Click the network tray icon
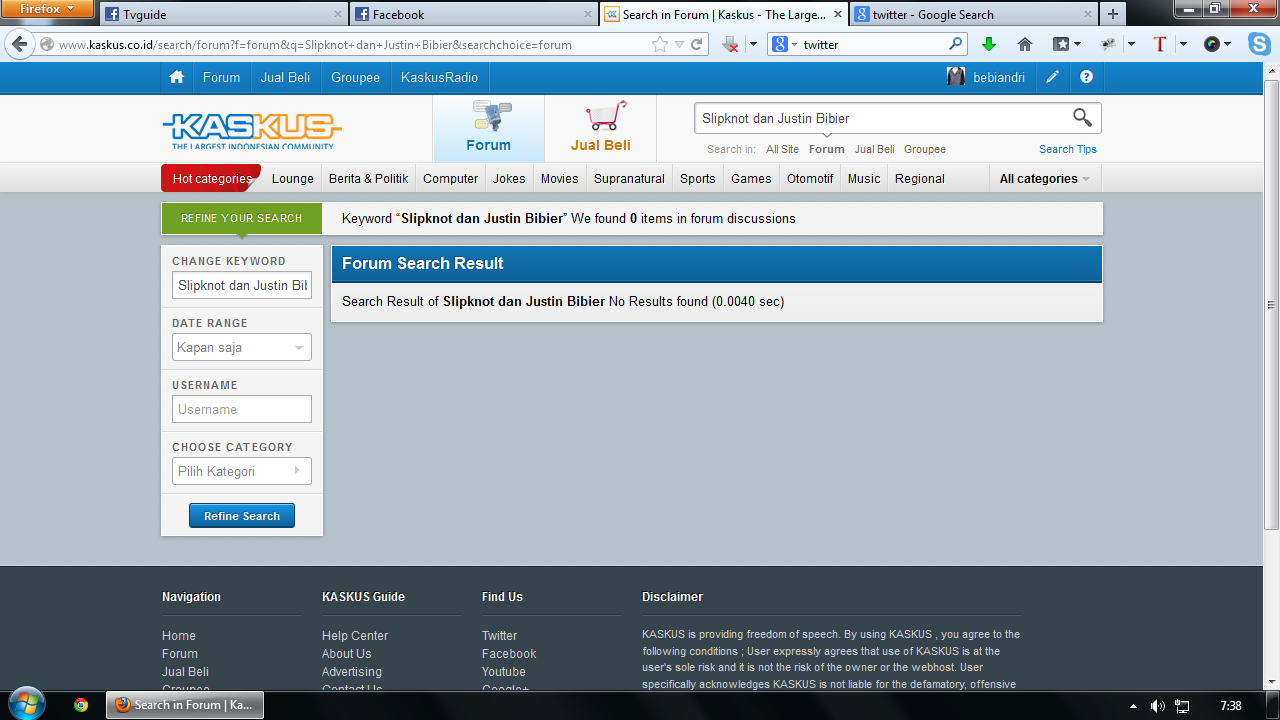1280x720 pixels. pos(1182,706)
